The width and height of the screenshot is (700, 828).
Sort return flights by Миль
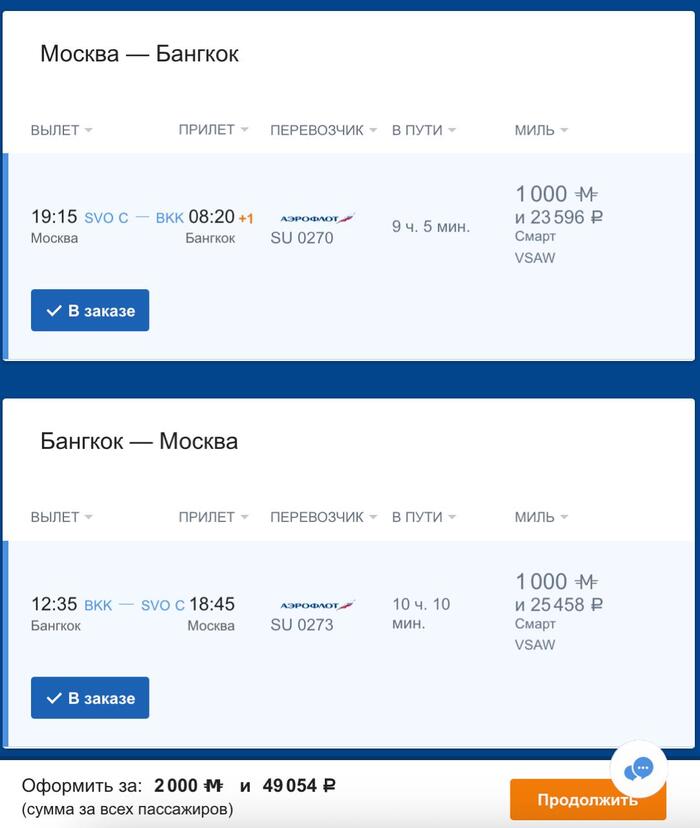point(541,517)
